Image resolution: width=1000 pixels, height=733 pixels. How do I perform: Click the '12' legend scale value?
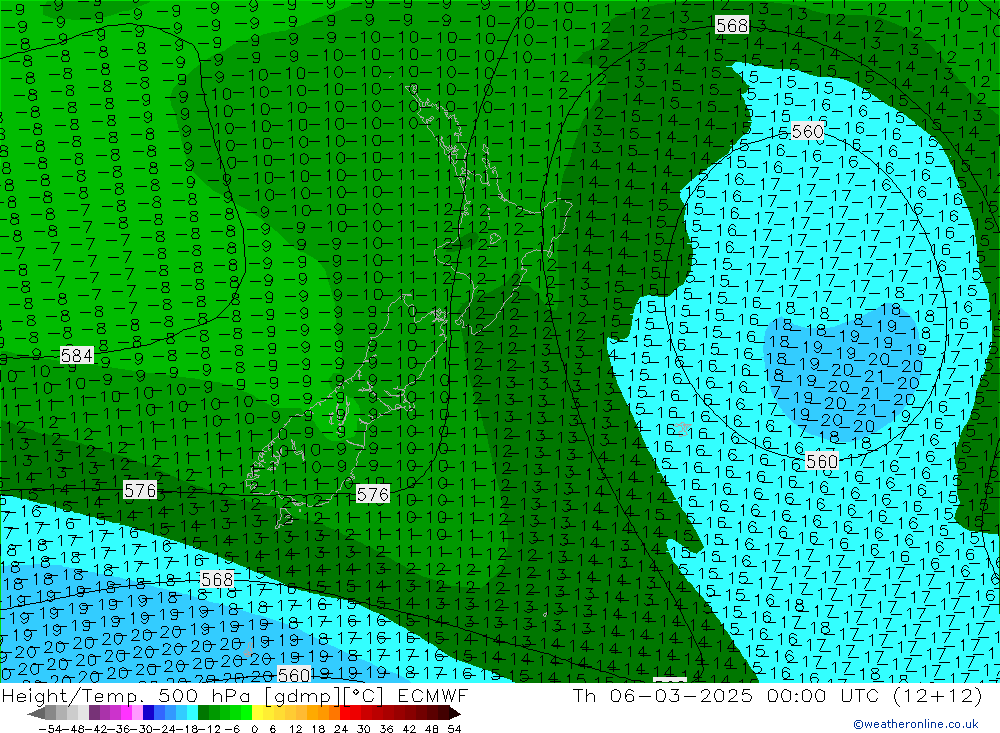[295, 729]
